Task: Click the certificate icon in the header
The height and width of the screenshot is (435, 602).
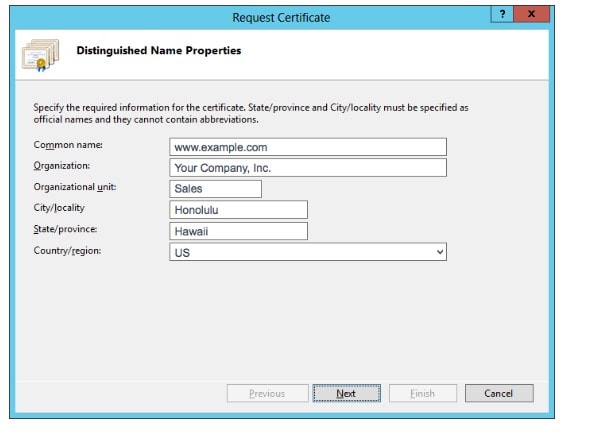Action: (40, 54)
